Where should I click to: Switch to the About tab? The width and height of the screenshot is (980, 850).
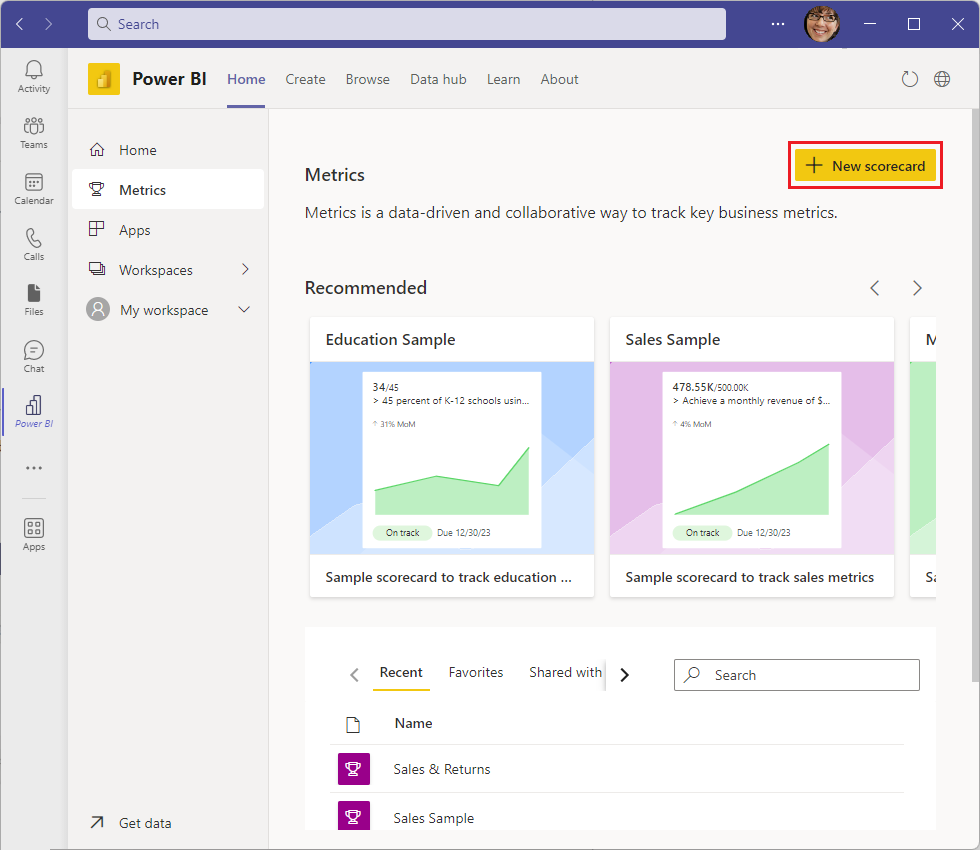click(559, 79)
